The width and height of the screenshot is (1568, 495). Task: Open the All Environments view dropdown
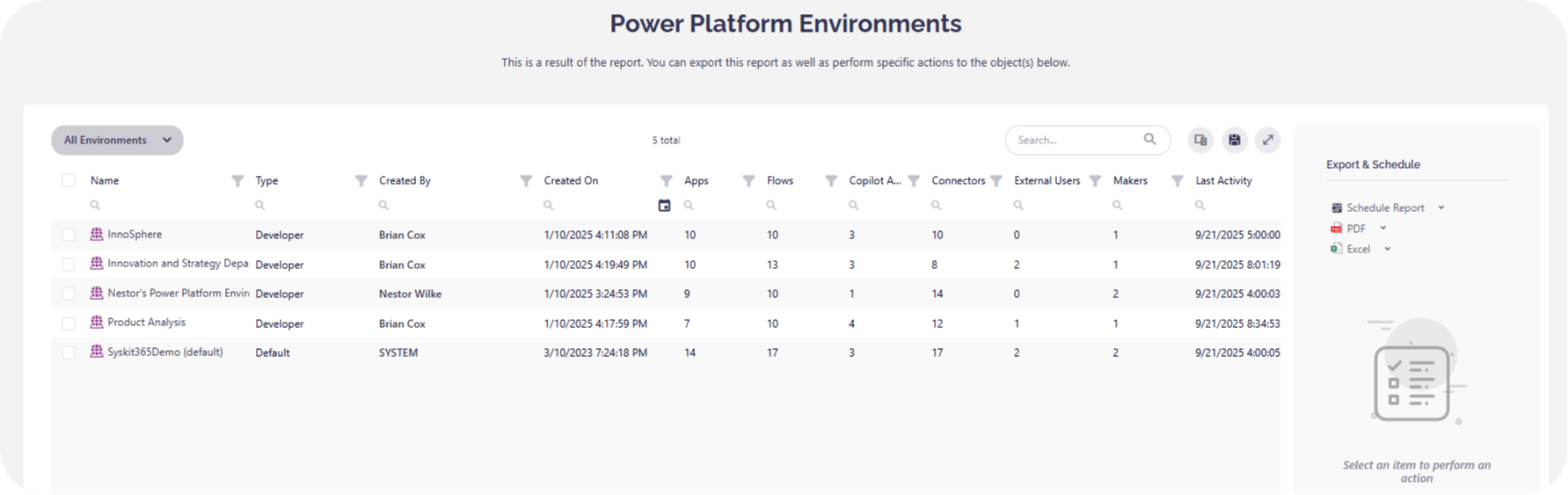[x=117, y=140]
